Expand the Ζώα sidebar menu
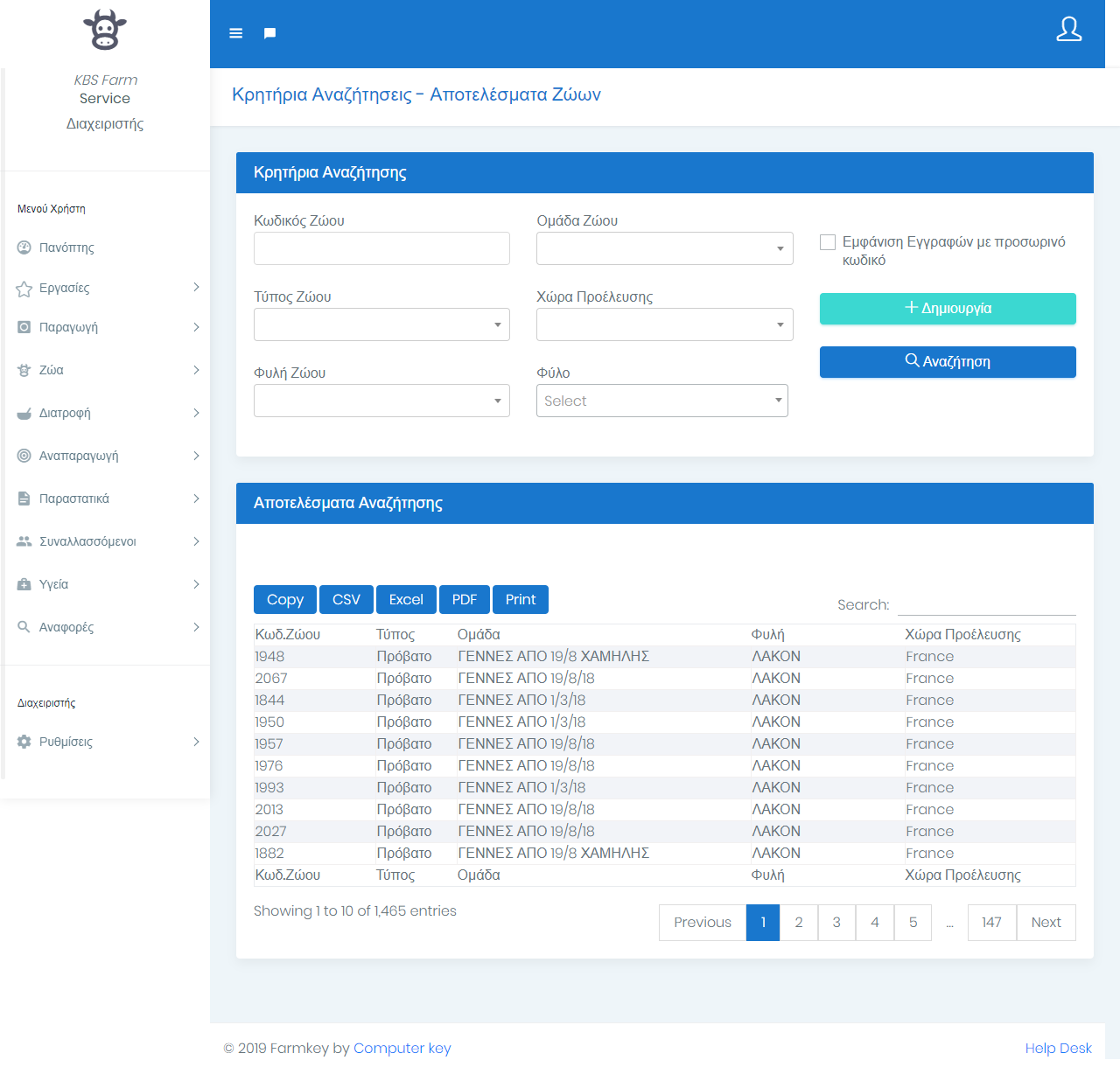The image size is (1120, 1074). point(107,370)
